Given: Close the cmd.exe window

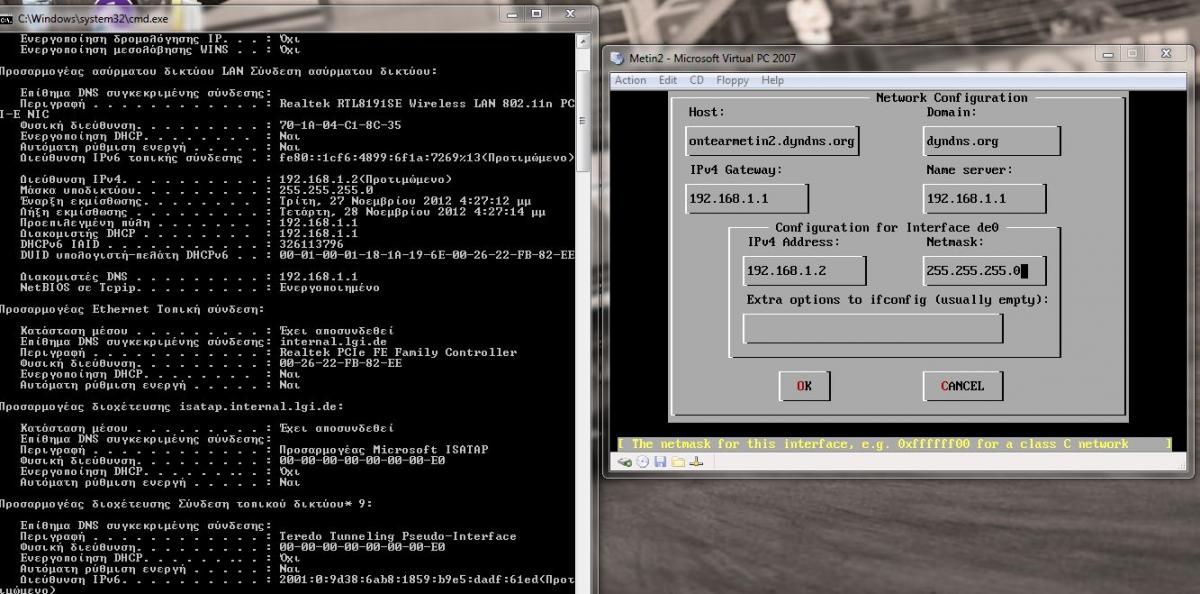Looking at the screenshot, I should pyautogui.click(x=571, y=14).
